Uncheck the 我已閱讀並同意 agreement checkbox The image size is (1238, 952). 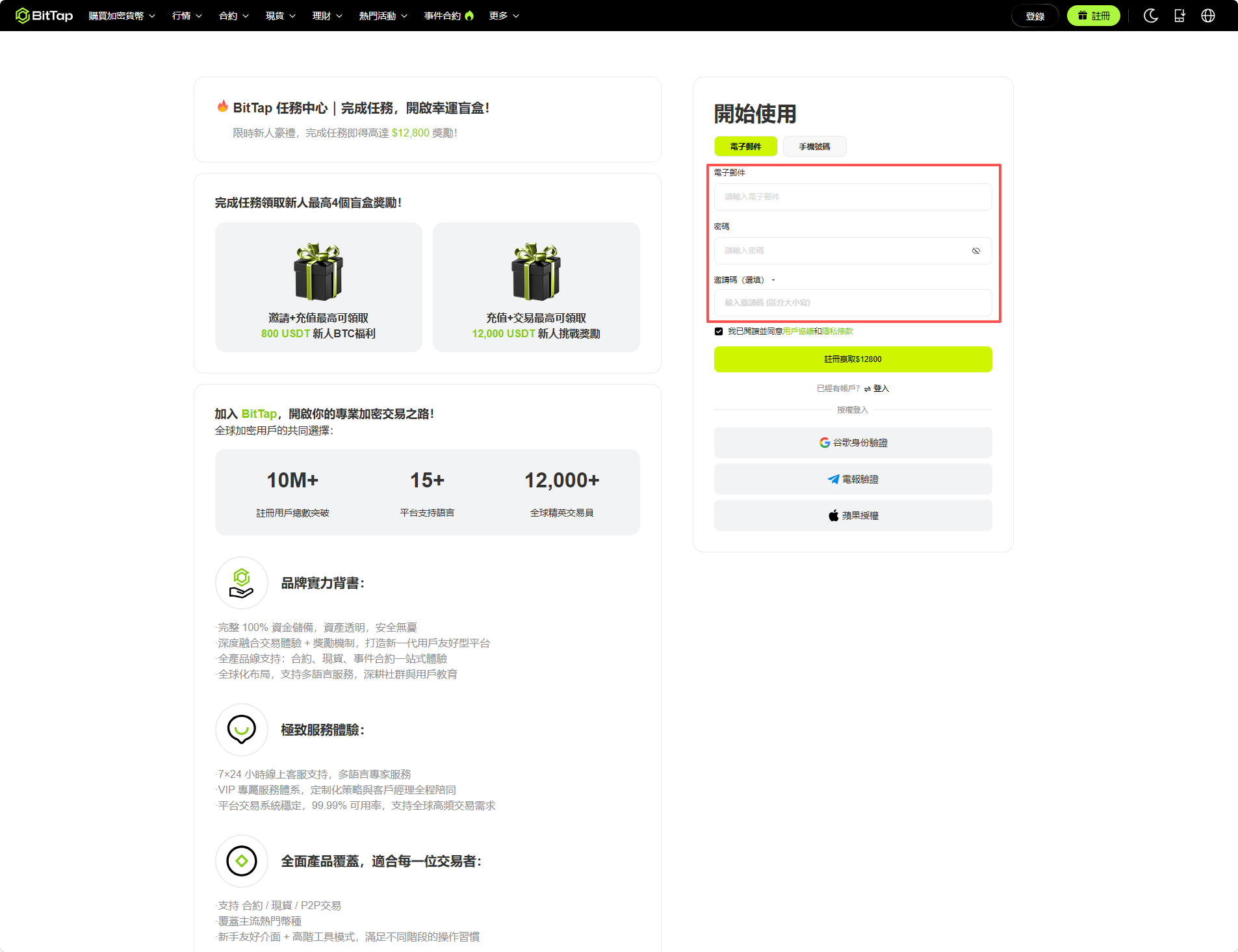(x=719, y=331)
